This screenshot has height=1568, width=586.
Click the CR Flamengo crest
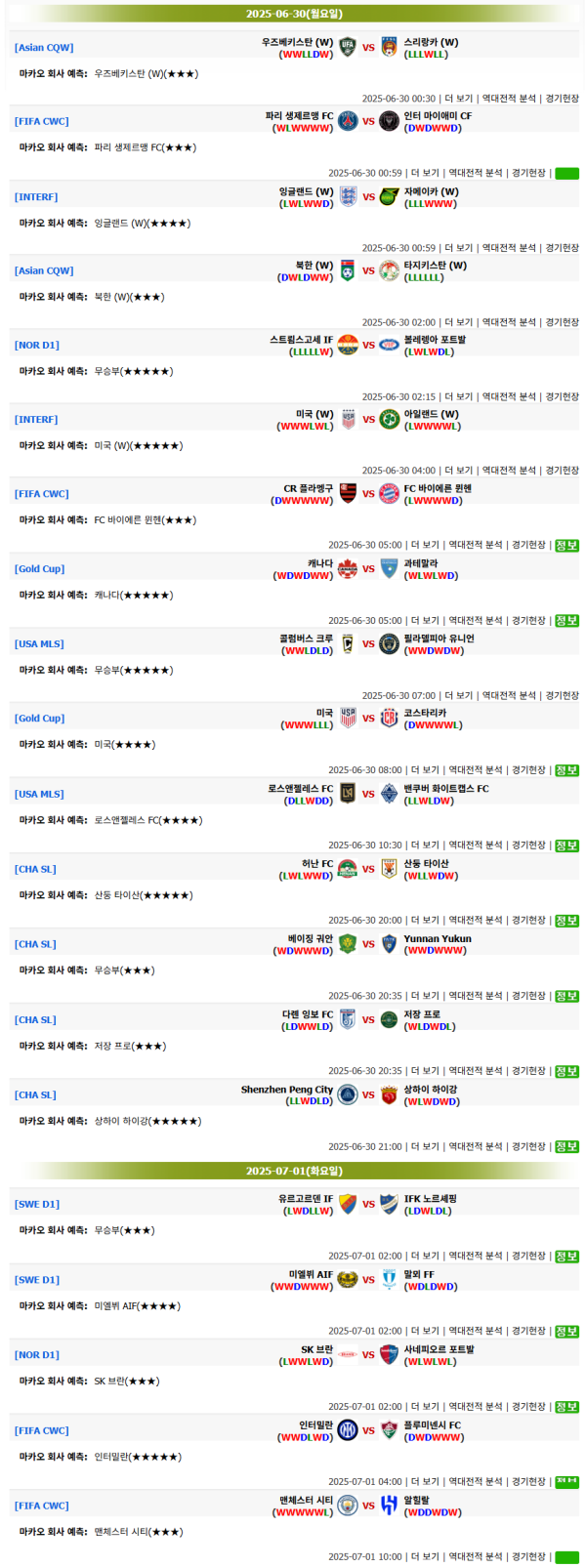click(348, 494)
